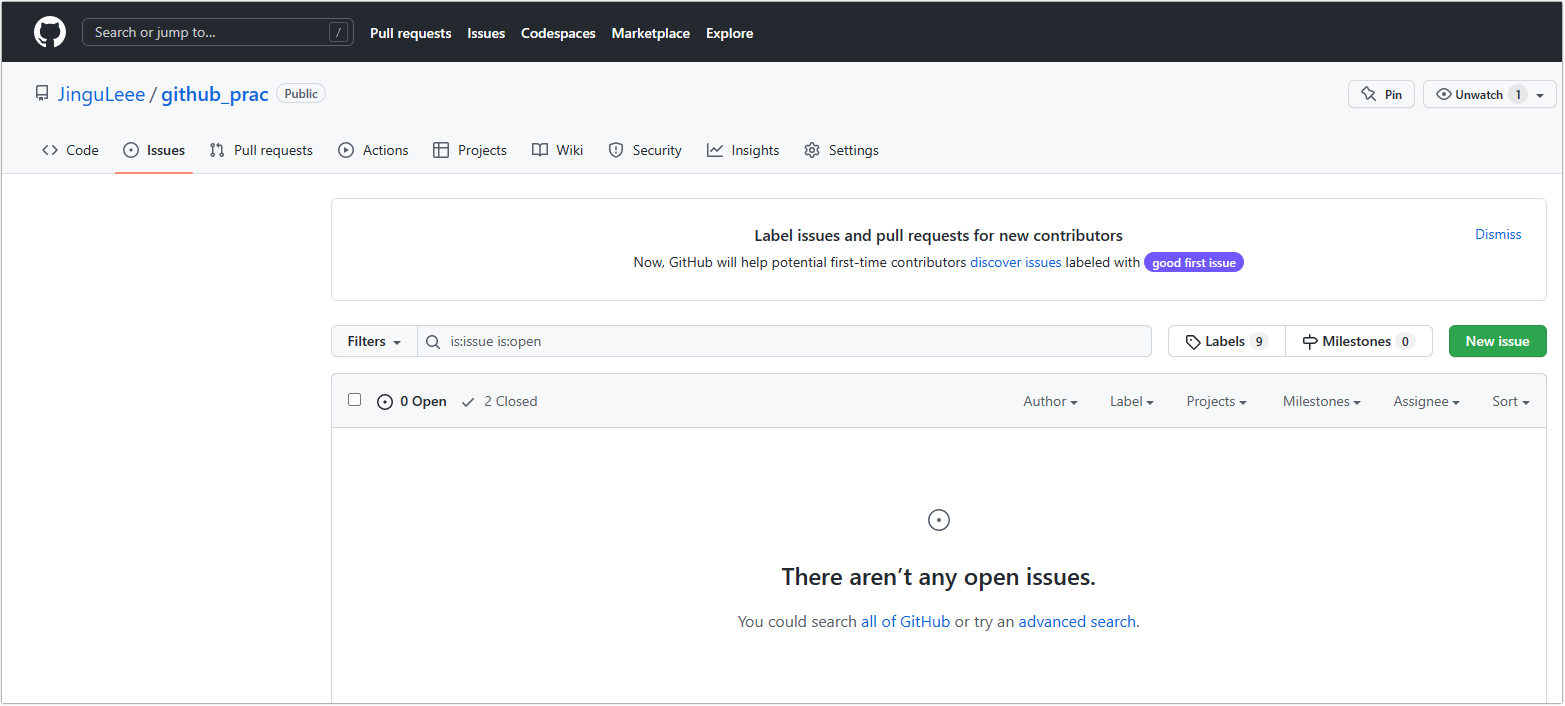Open github_prac repository link
The image size is (1565, 706).
tap(215, 94)
